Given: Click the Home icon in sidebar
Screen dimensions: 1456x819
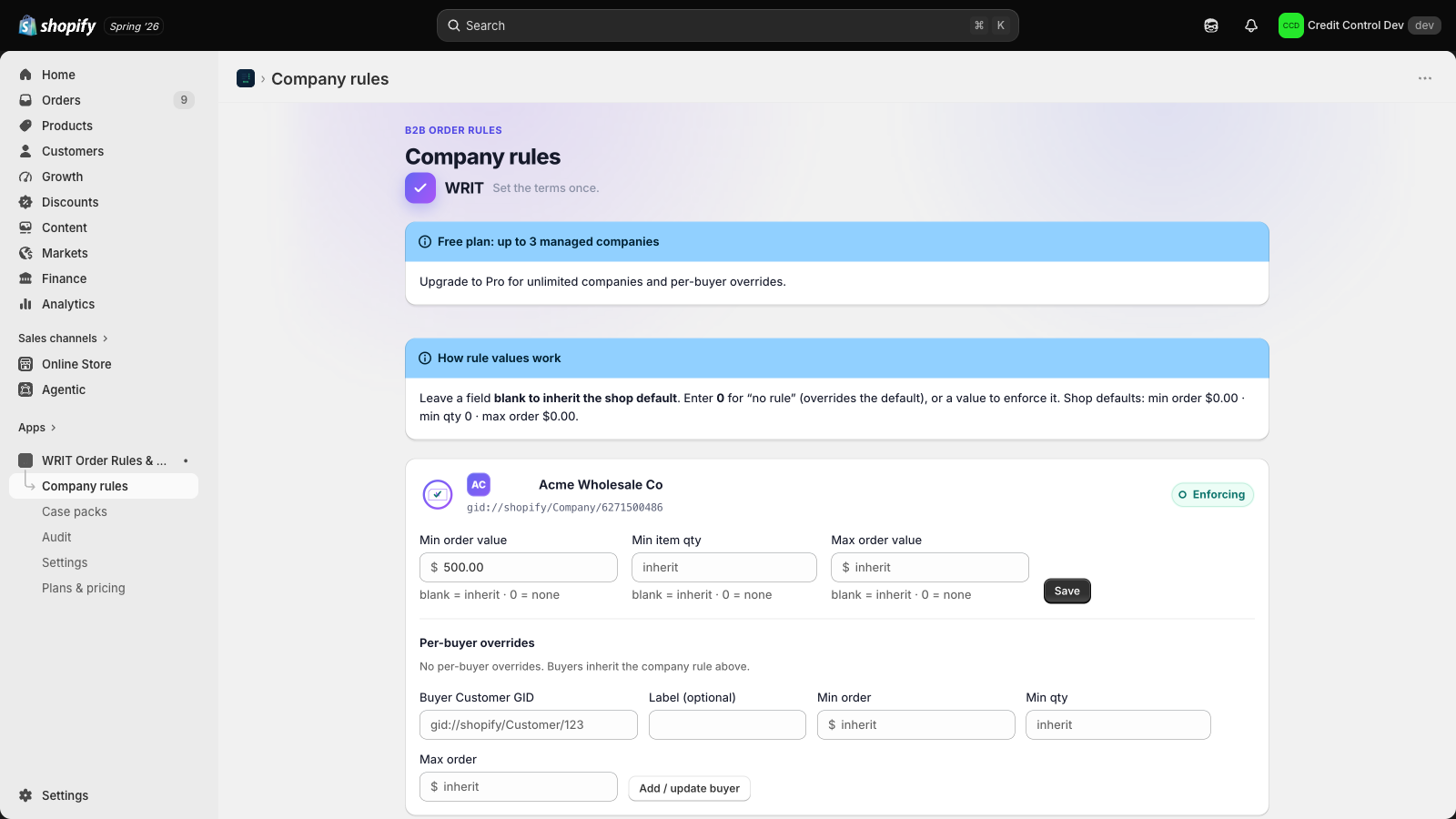Looking at the screenshot, I should pyautogui.click(x=25, y=75).
